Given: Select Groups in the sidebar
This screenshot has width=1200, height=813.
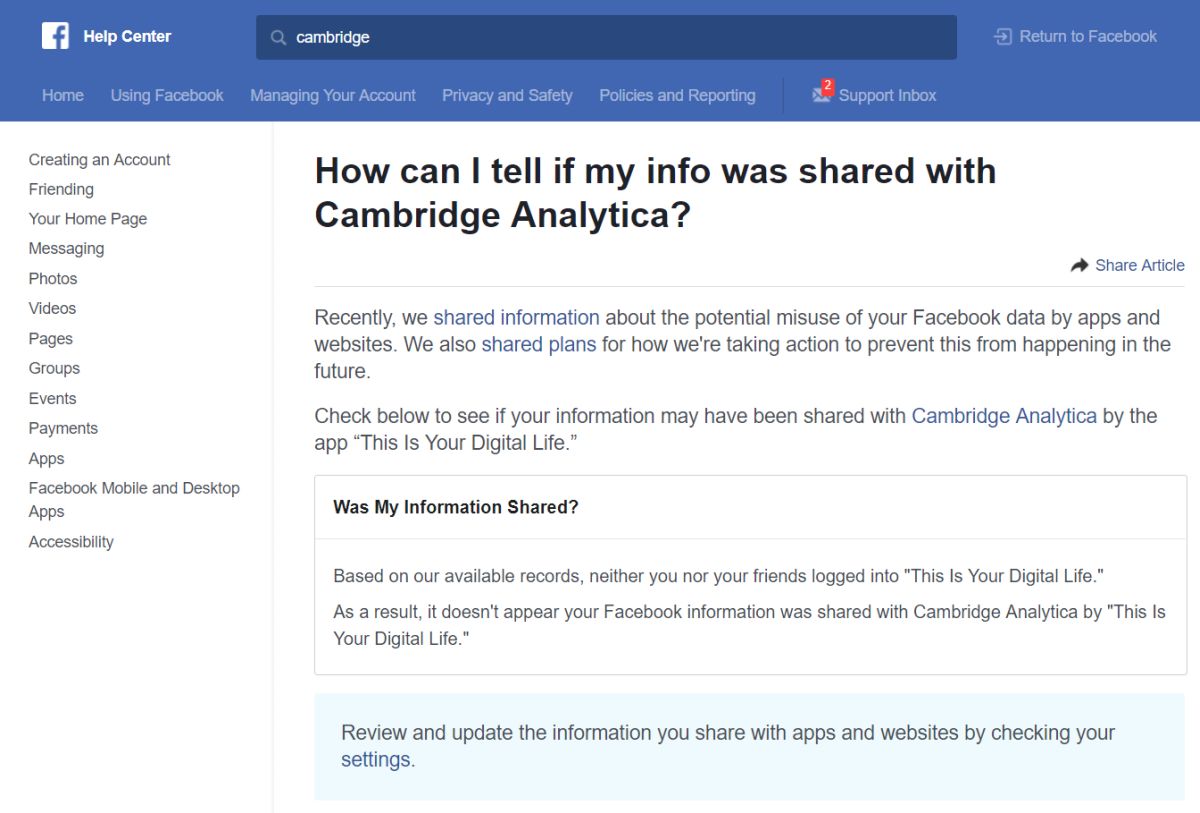Looking at the screenshot, I should (54, 368).
